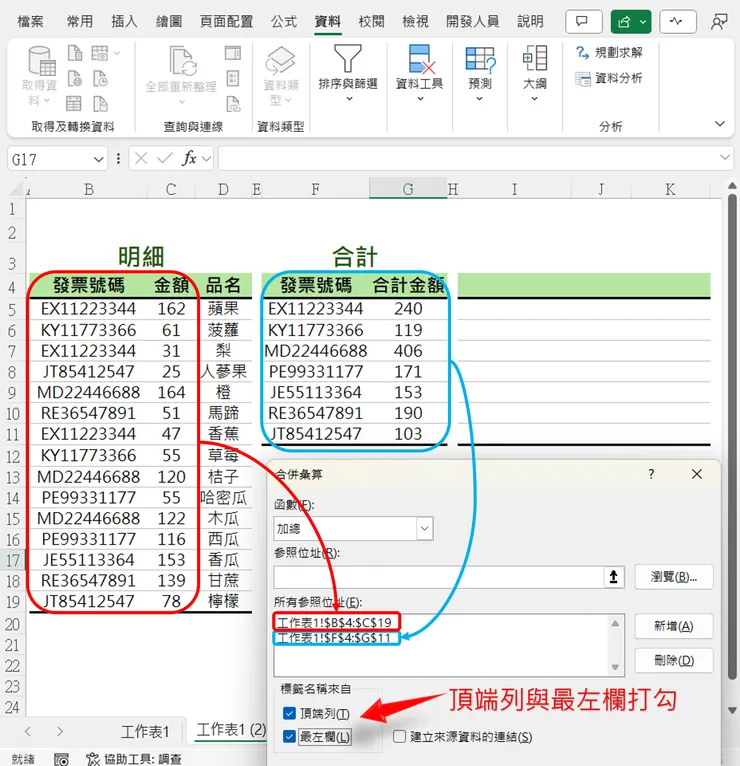
Task: Open the Name Box G17 dropdown arrow
Action: (x=98, y=159)
